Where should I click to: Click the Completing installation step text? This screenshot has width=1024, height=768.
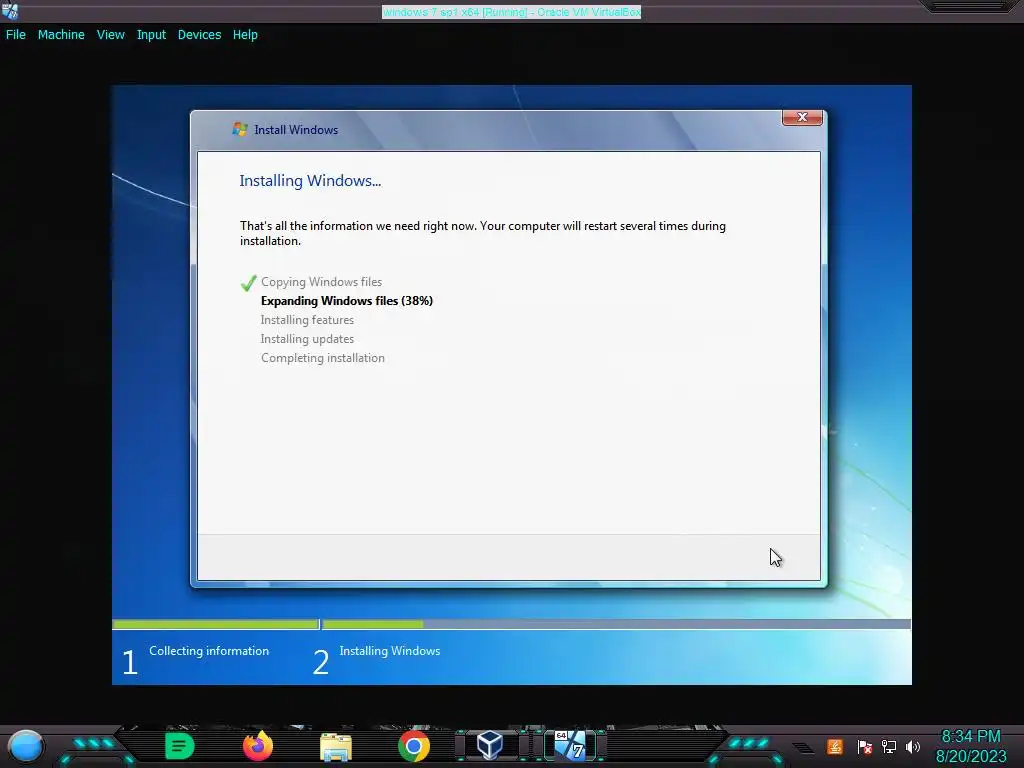(323, 358)
